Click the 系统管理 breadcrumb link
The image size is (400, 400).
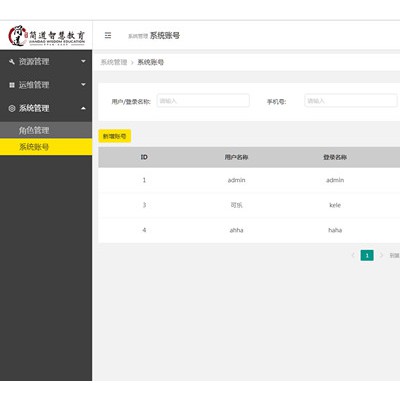tap(114, 62)
